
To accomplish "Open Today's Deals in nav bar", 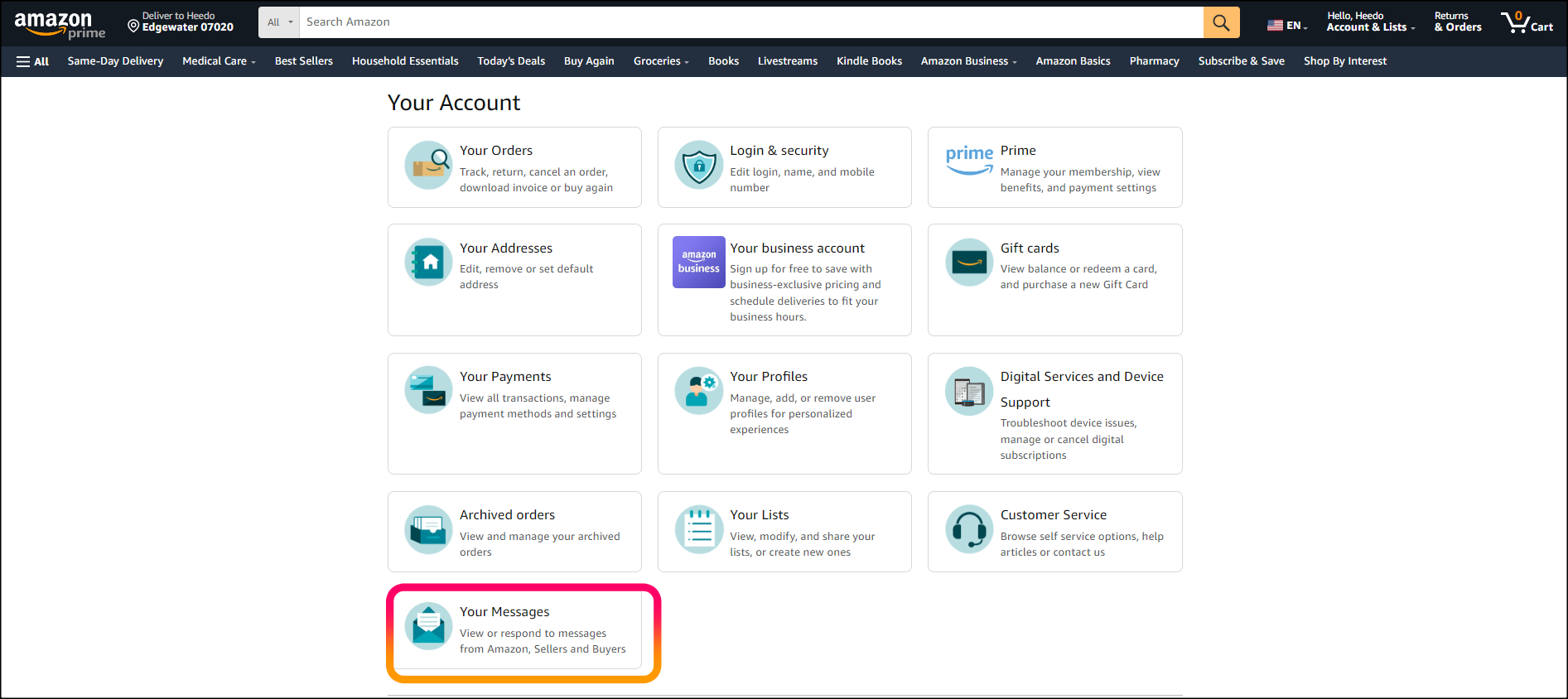I will coord(511,61).
